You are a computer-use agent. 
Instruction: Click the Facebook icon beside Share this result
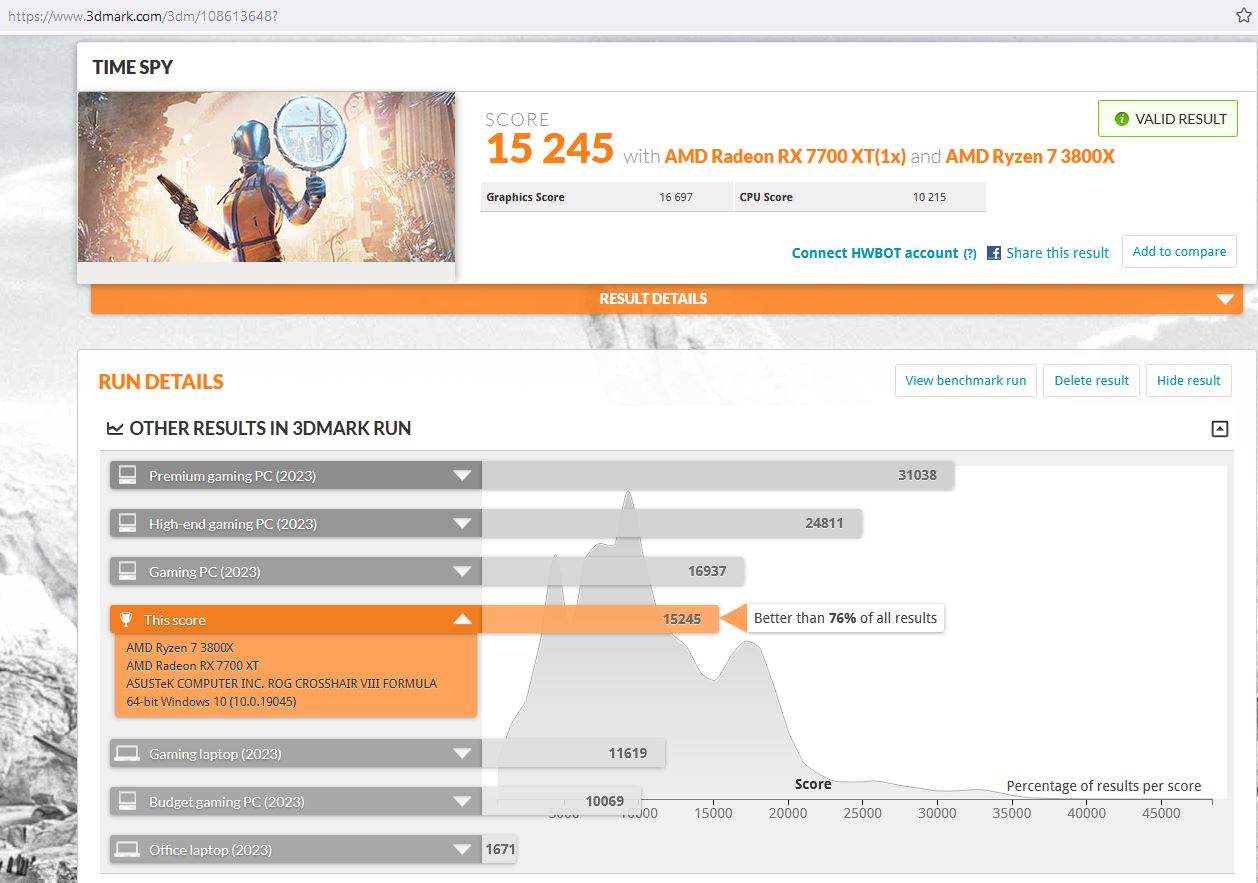click(994, 253)
